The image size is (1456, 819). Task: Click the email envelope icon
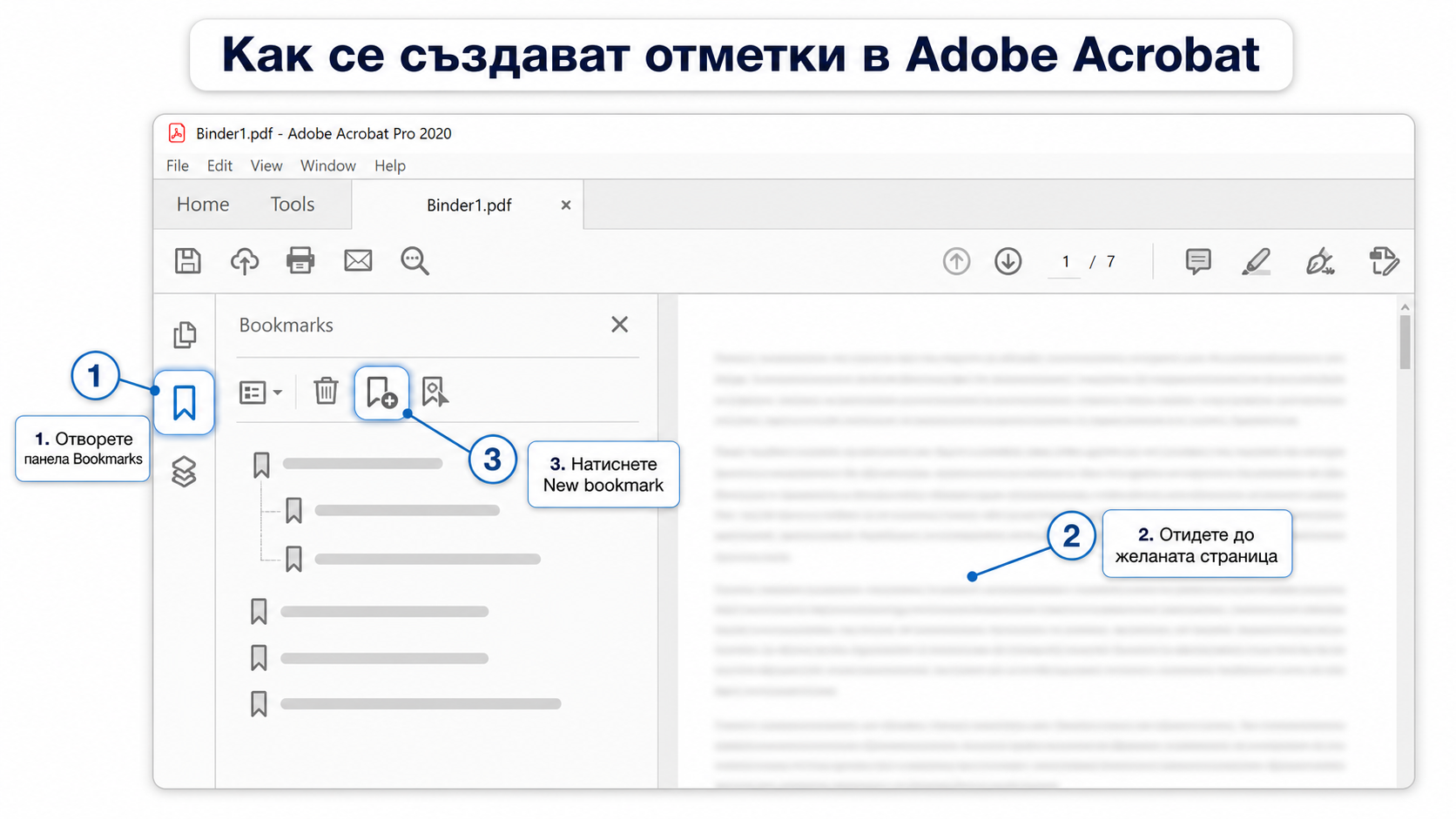coord(358,260)
